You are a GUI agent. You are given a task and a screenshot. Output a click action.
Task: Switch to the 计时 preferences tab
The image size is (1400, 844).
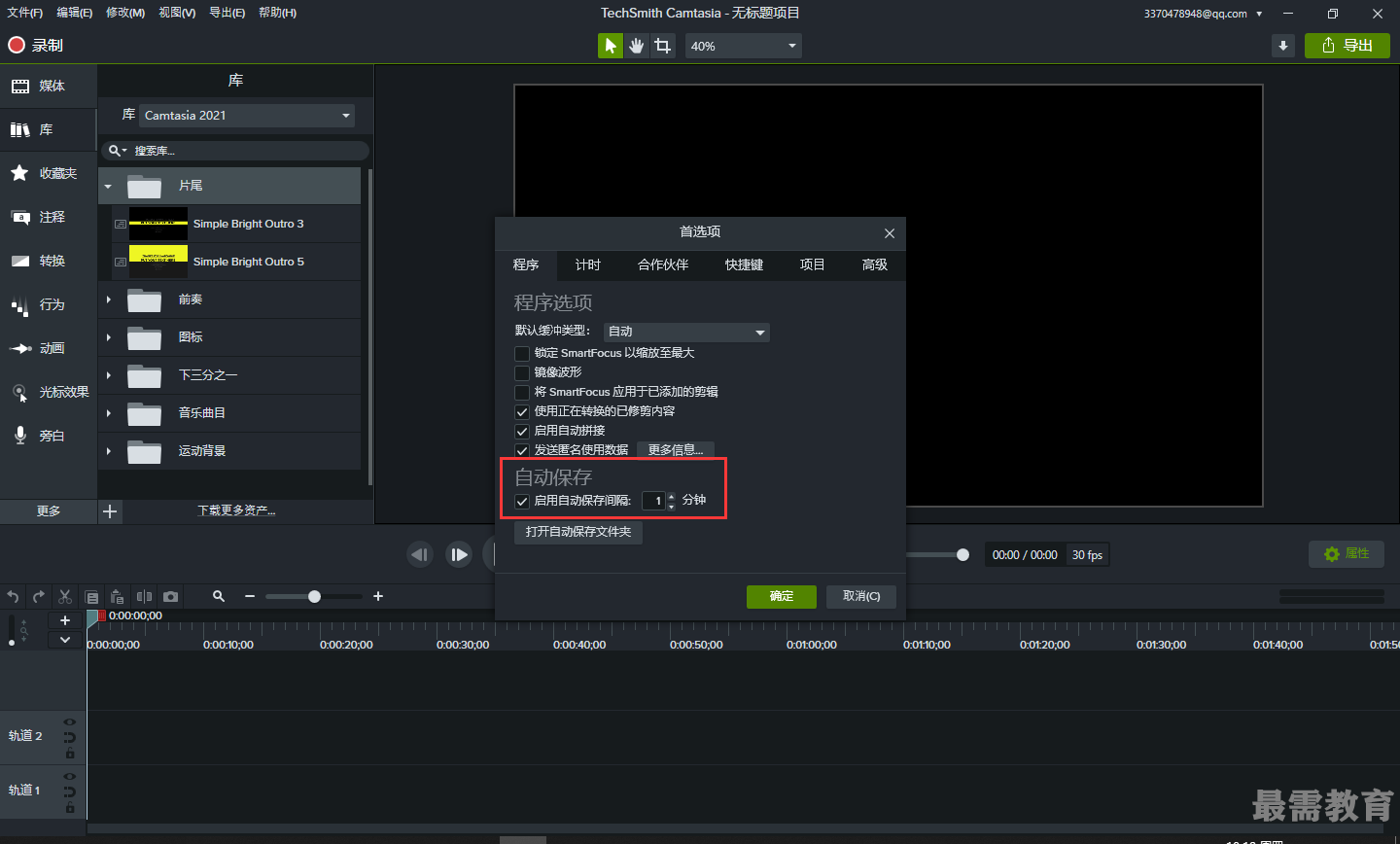(x=587, y=264)
